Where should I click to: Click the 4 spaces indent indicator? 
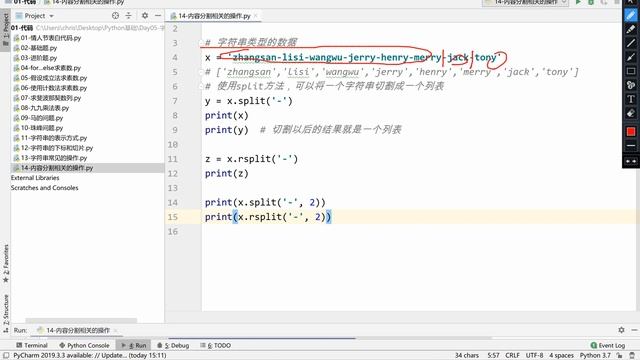click(x=561, y=356)
